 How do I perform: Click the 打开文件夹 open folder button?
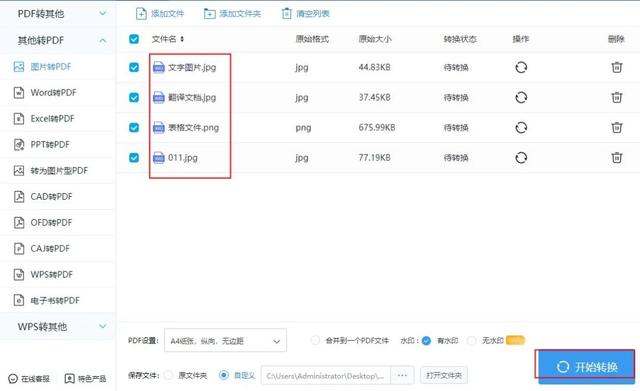click(x=444, y=375)
